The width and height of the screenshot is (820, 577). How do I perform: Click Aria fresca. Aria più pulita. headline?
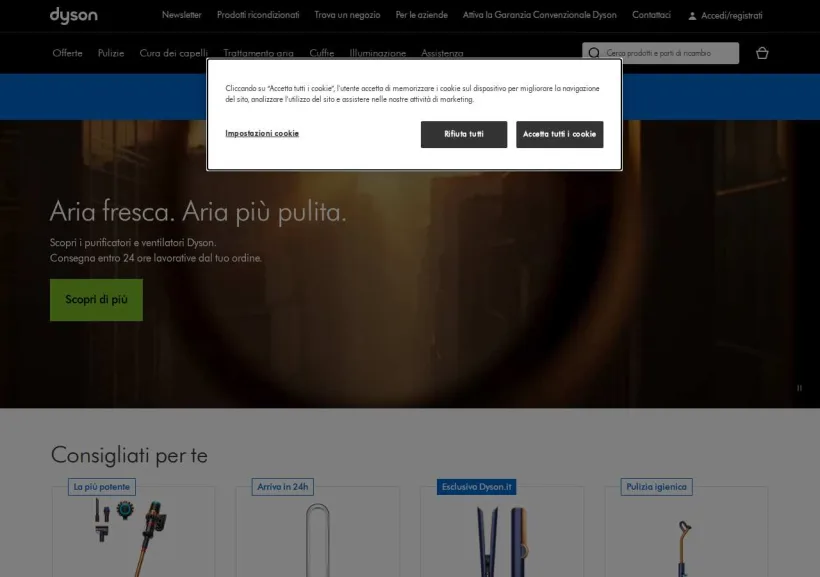[x=198, y=212]
